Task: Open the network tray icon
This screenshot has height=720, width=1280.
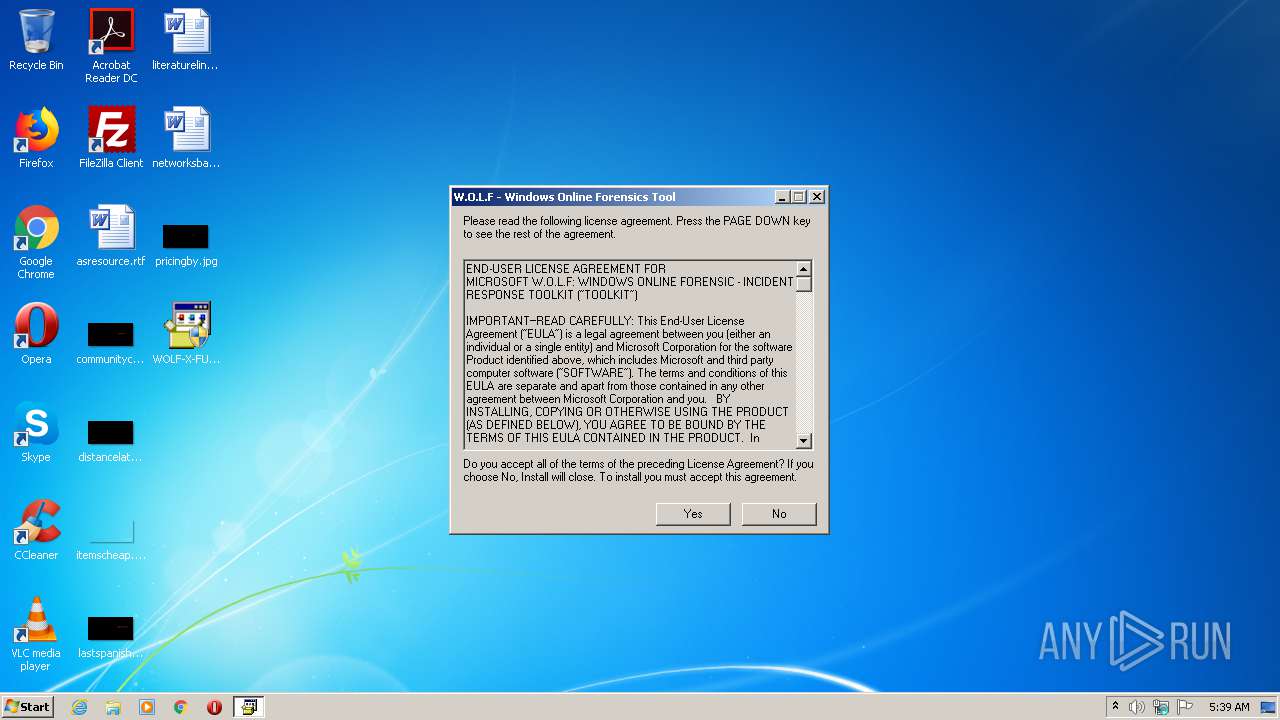Action: coord(1161,707)
